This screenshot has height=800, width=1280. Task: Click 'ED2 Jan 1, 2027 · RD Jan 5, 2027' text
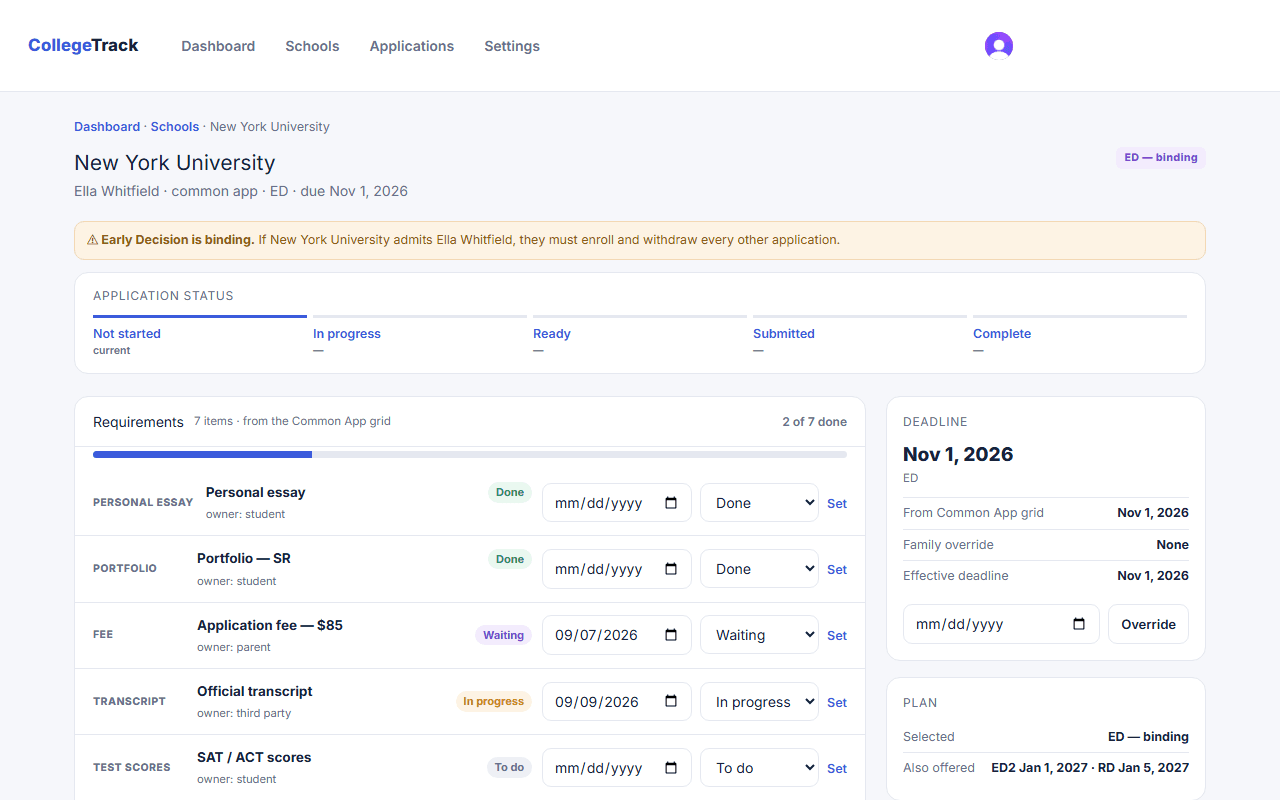coord(1090,768)
